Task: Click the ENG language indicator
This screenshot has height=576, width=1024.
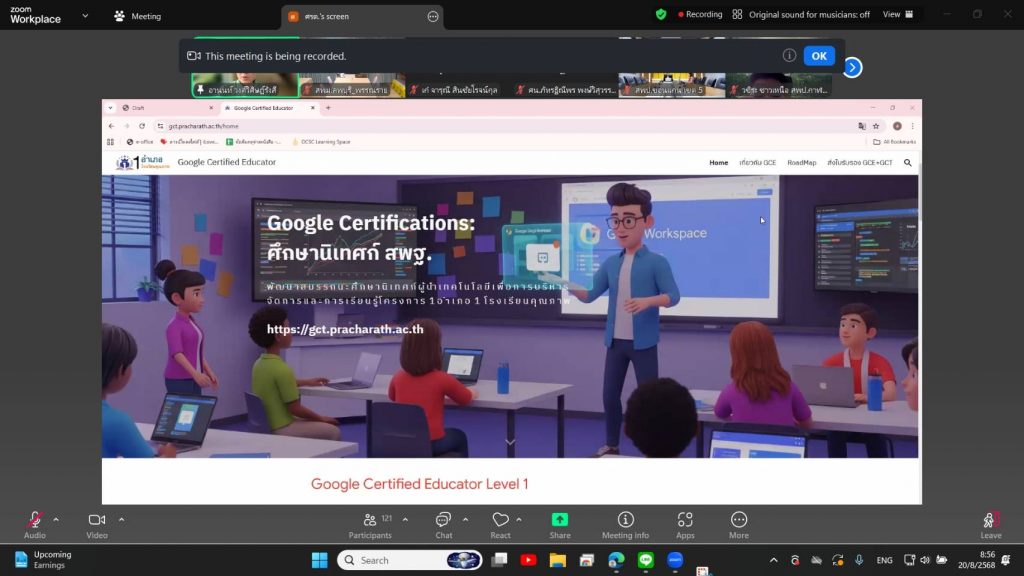Action: [x=884, y=560]
